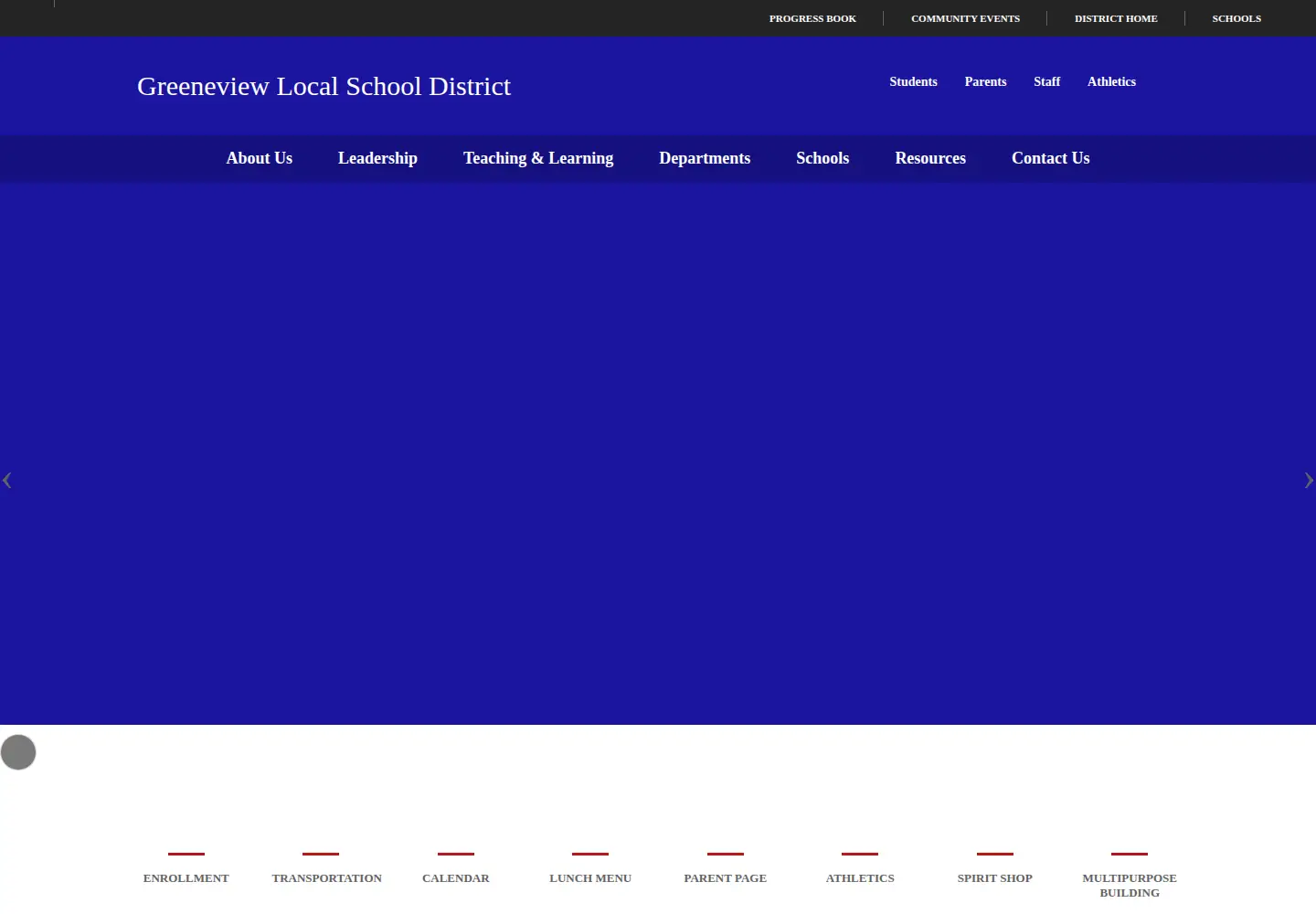Click the Enrollment quick link
Image resolution: width=1316 pixels, height=914 pixels.
[186, 878]
